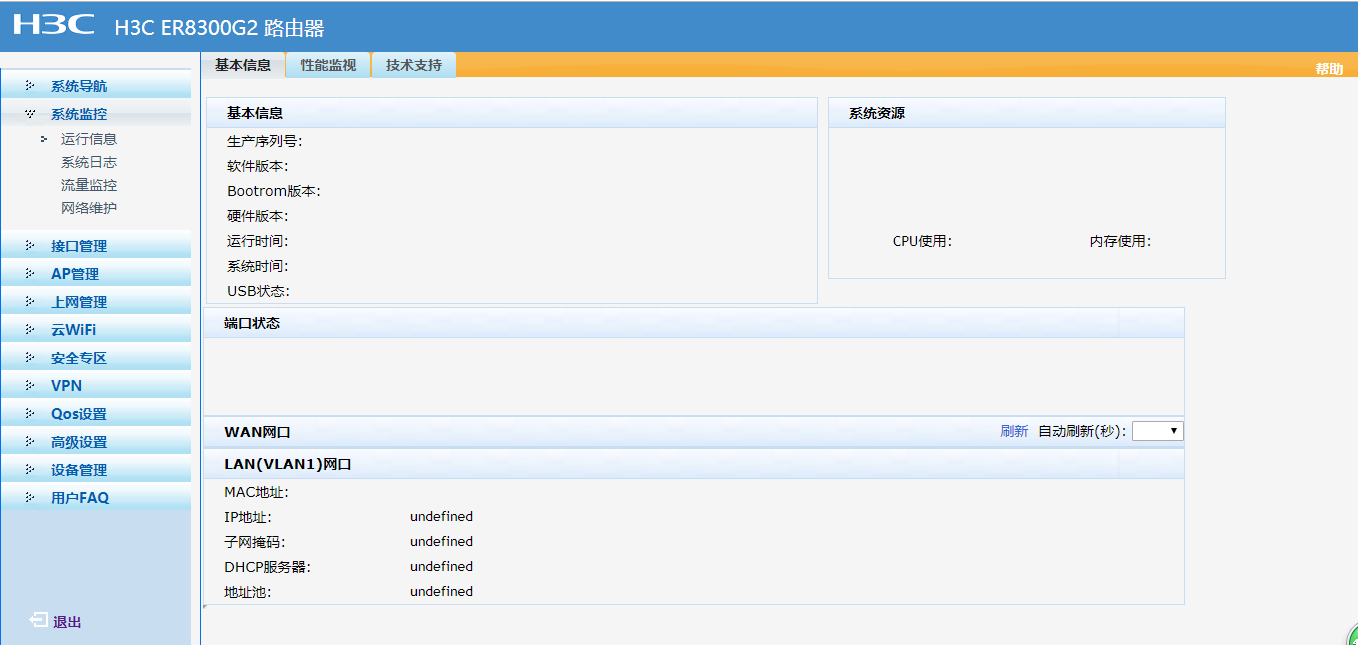Switch to 技术支持 tab
Screen dimensions: 1358x645
click(x=414, y=65)
